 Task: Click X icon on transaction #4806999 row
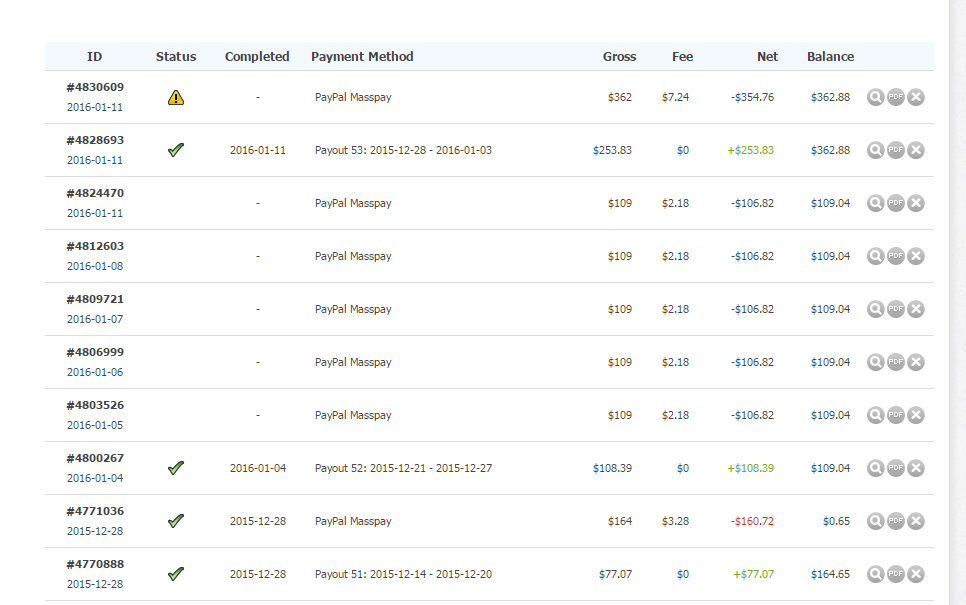click(x=916, y=362)
